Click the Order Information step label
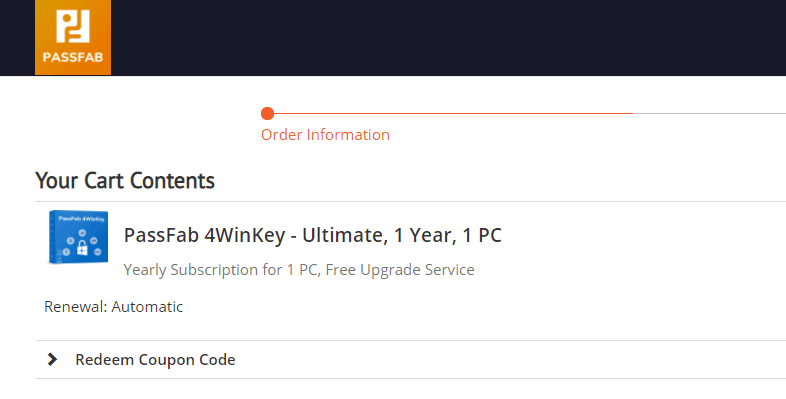The image size is (786, 399). click(325, 135)
